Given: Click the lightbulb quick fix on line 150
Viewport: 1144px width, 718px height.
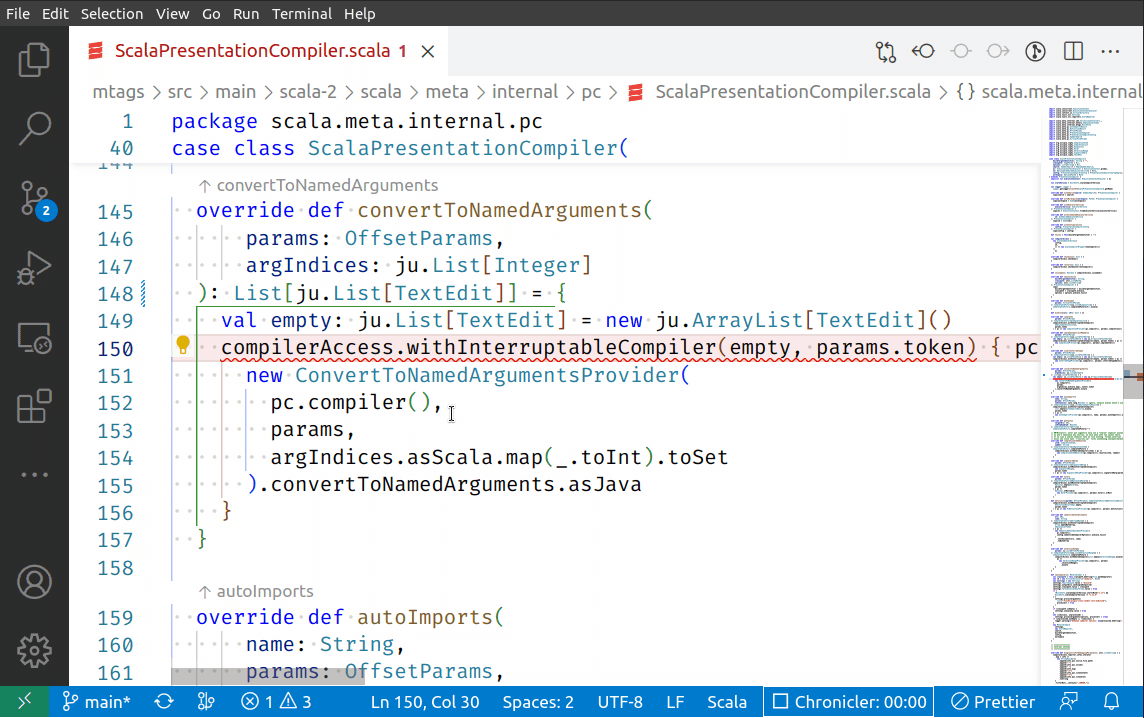Looking at the screenshot, I should click(x=183, y=345).
